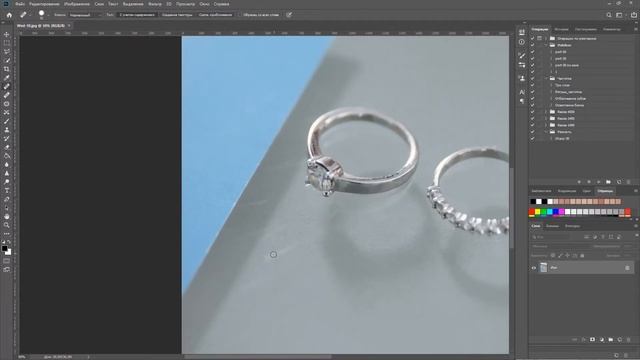This screenshot has height=360, width=640.
Task: Create new action in Actions panel
Action: click(x=619, y=182)
